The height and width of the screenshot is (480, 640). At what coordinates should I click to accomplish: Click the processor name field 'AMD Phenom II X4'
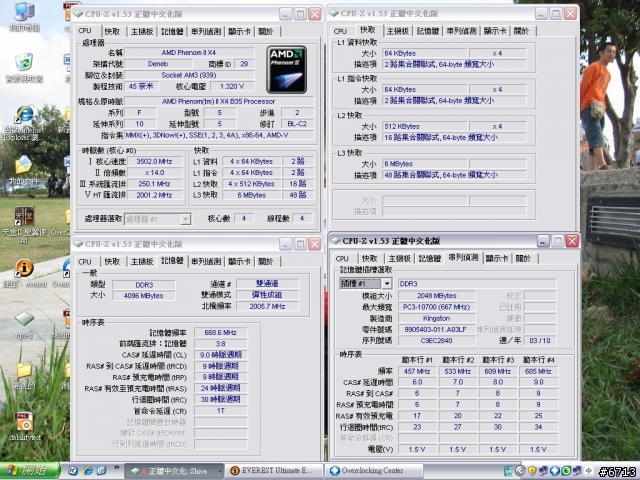pyautogui.click(x=189, y=53)
